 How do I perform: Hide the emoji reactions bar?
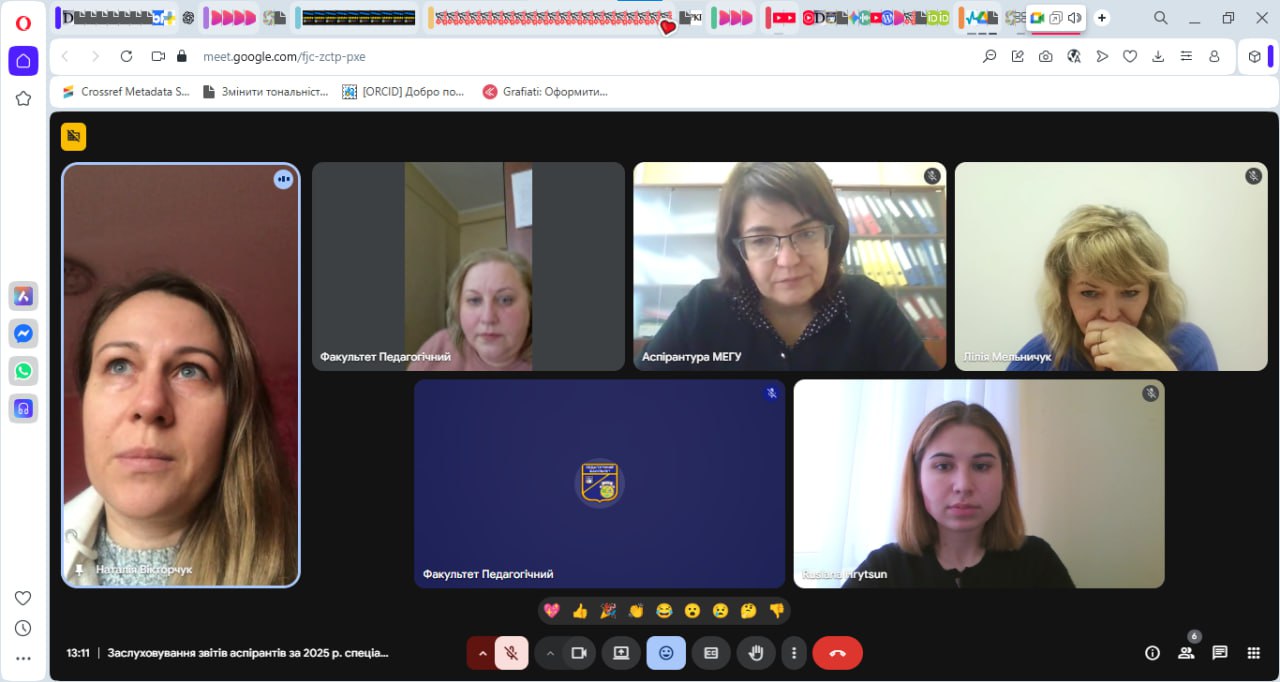(666, 653)
